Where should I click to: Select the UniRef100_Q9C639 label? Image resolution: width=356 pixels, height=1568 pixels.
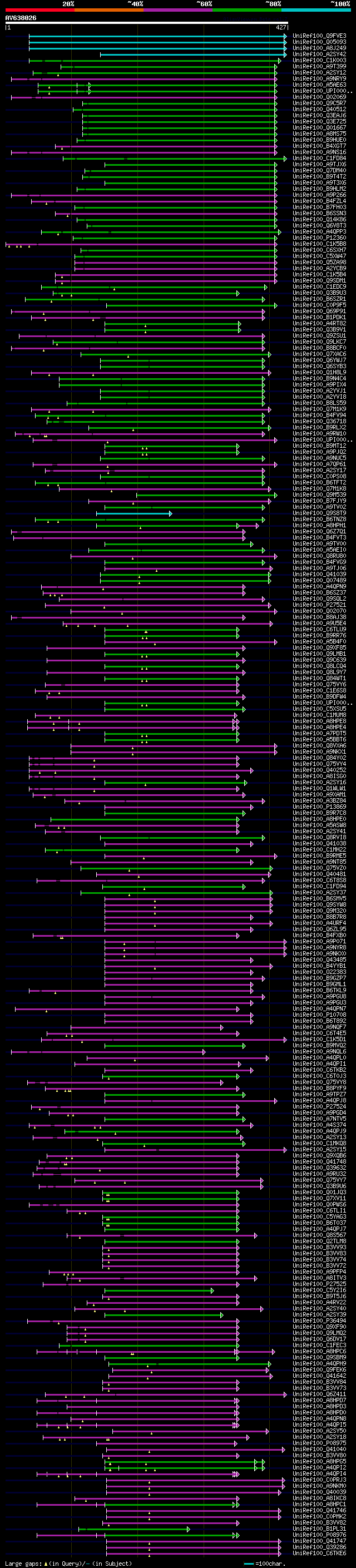(x=319, y=660)
